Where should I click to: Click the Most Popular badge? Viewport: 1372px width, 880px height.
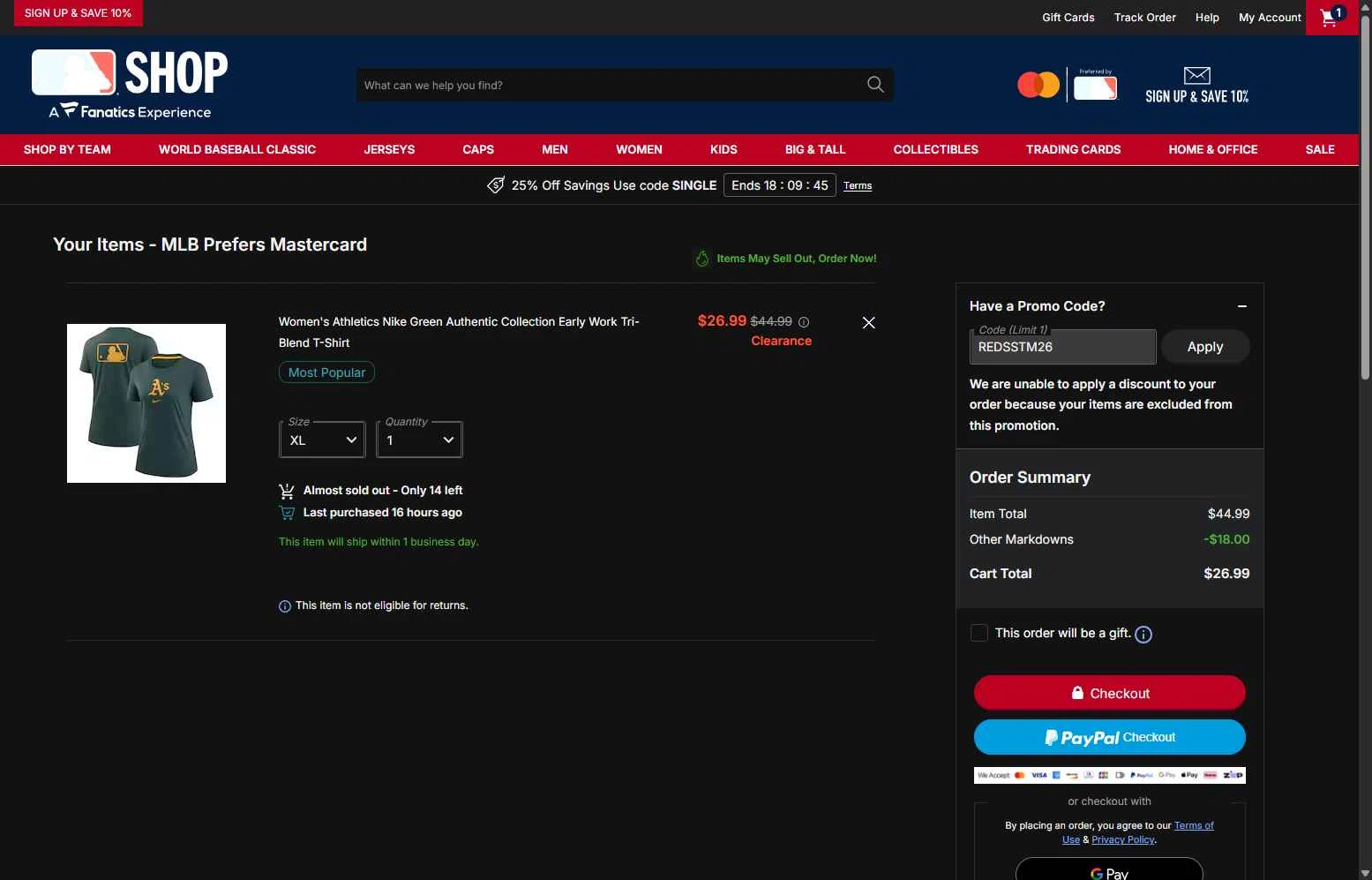pos(326,372)
